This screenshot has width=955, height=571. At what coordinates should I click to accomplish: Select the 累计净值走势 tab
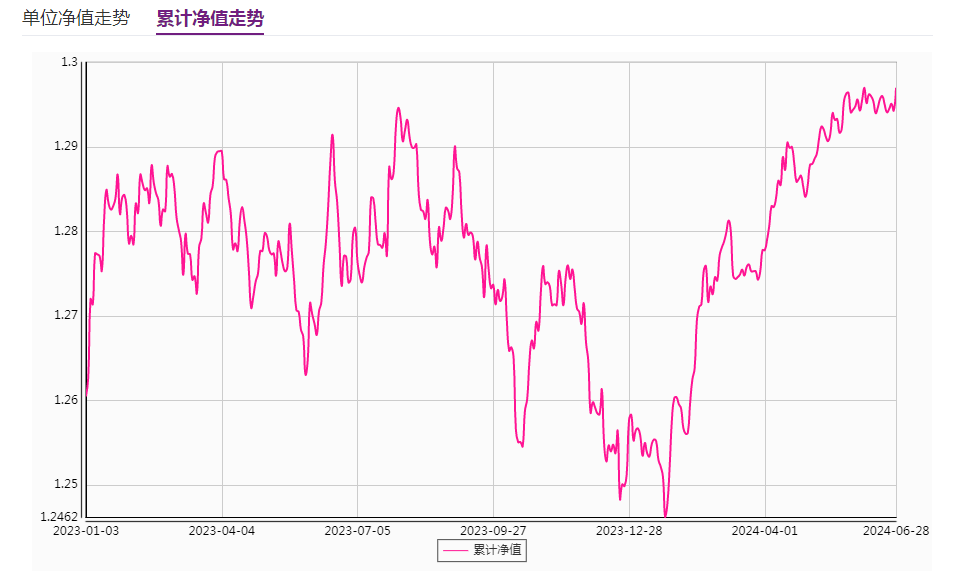[x=210, y=18]
